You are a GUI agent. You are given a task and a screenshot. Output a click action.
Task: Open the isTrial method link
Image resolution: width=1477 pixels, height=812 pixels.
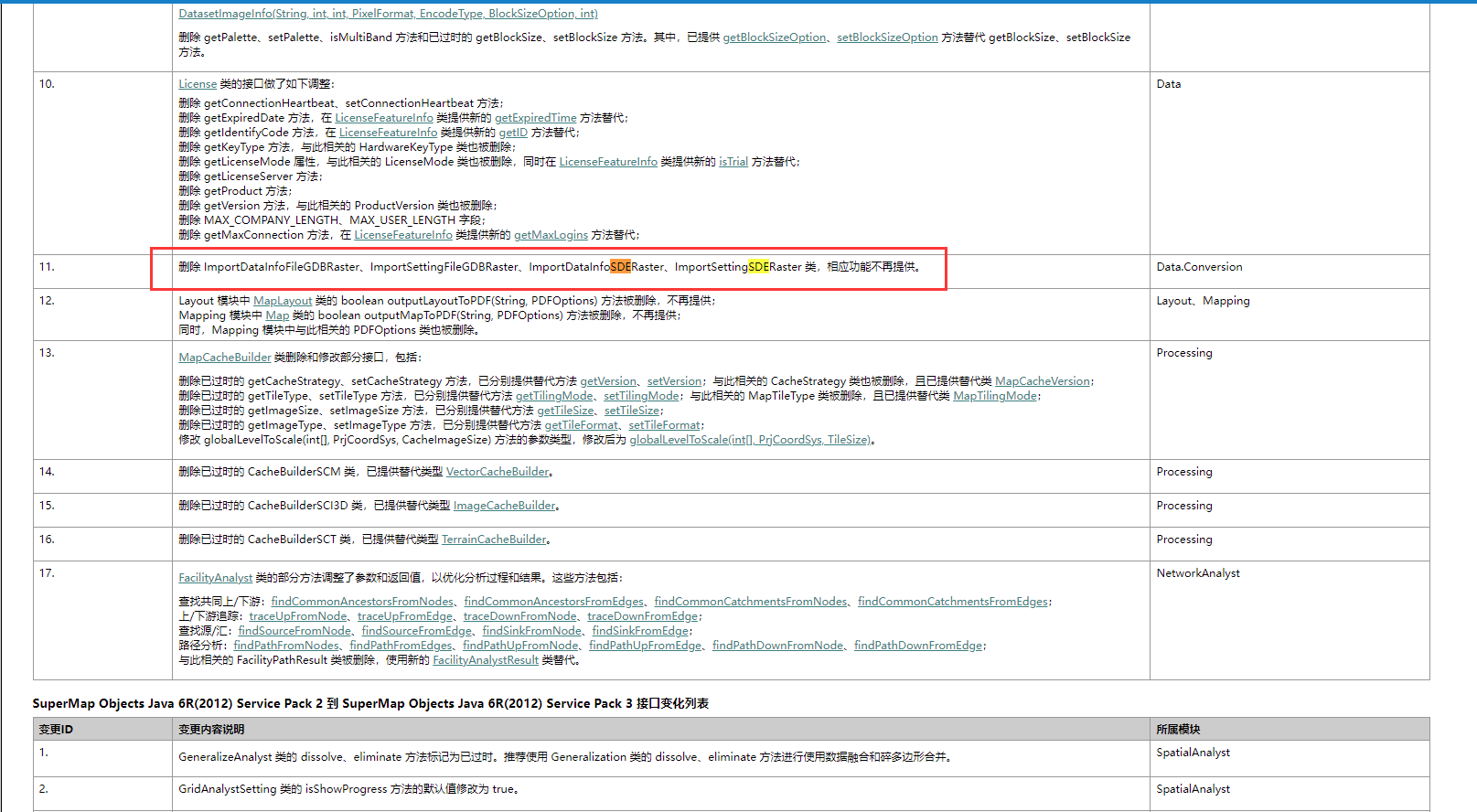(x=733, y=162)
